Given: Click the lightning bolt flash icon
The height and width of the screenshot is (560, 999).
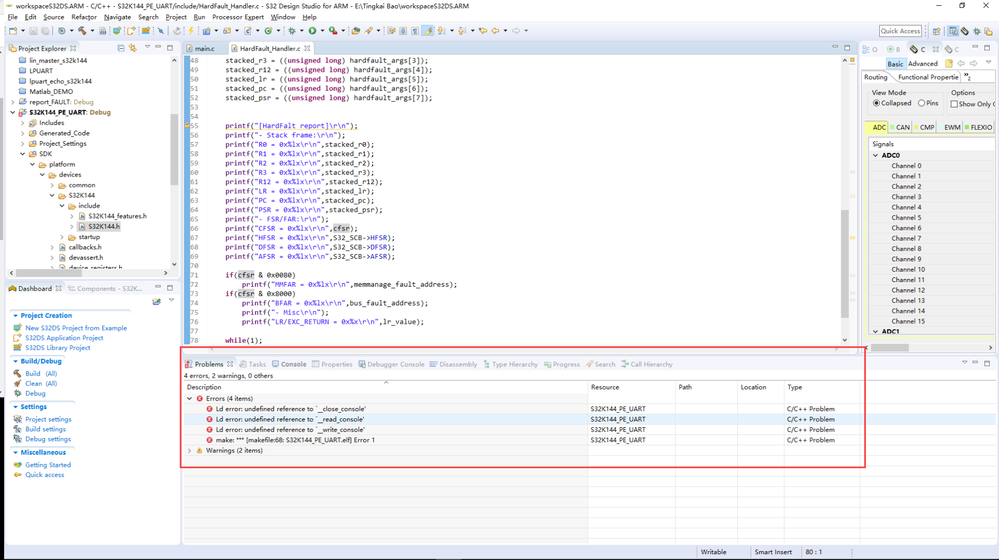Looking at the screenshot, I should pyautogui.click(x=191, y=31).
